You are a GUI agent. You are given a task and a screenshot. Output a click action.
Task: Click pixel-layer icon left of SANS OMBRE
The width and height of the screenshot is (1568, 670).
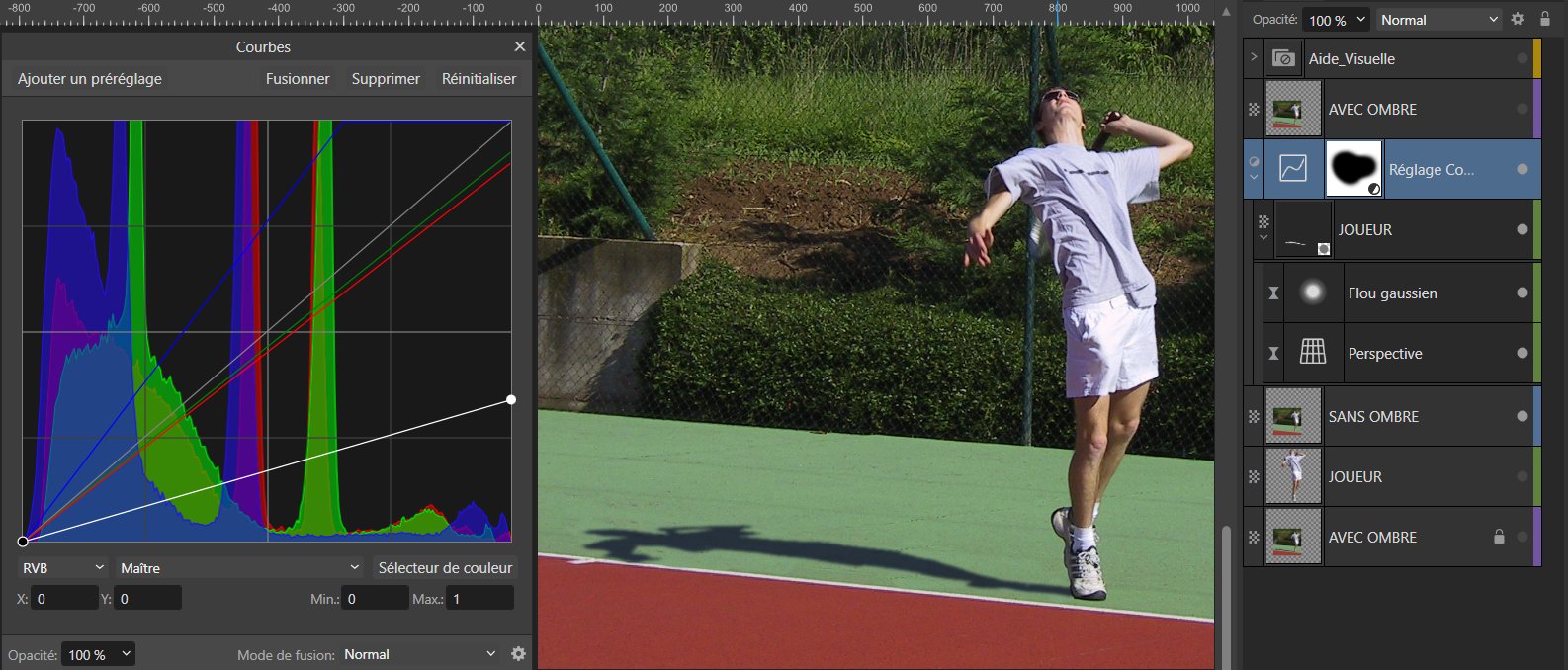point(1254,416)
